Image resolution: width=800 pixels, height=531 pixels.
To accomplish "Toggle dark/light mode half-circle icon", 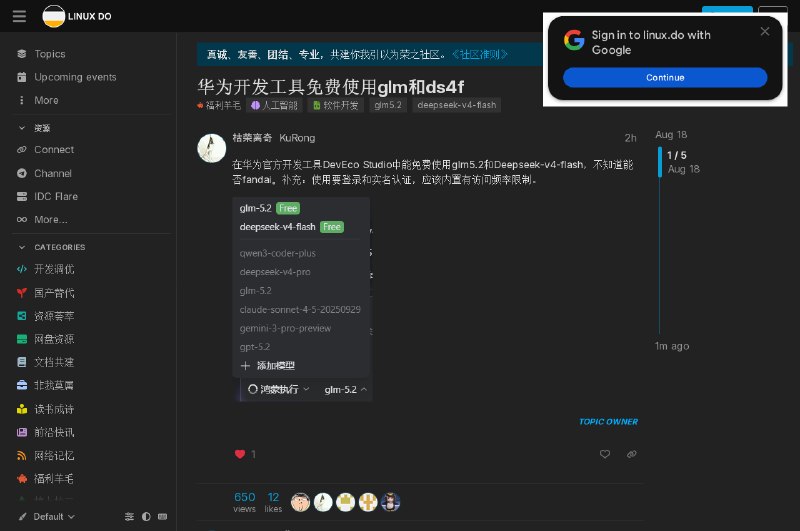I will [x=146, y=517].
